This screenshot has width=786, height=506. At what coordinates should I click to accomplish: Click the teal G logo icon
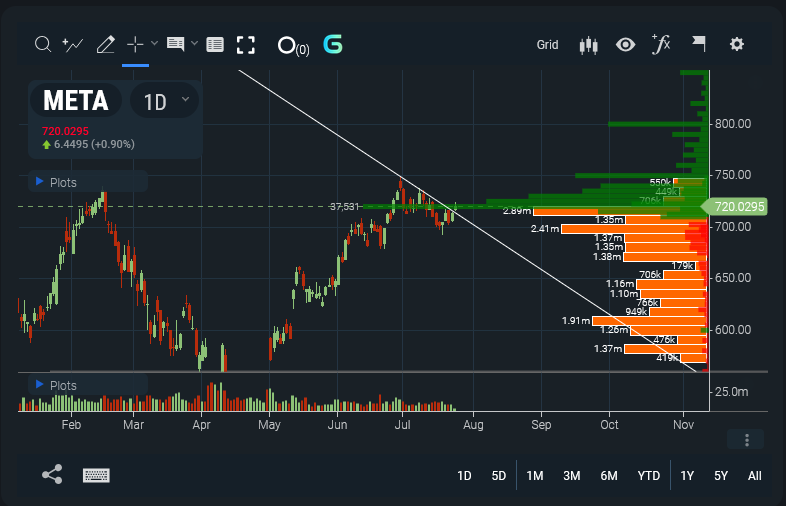pyautogui.click(x=333, y=44)
